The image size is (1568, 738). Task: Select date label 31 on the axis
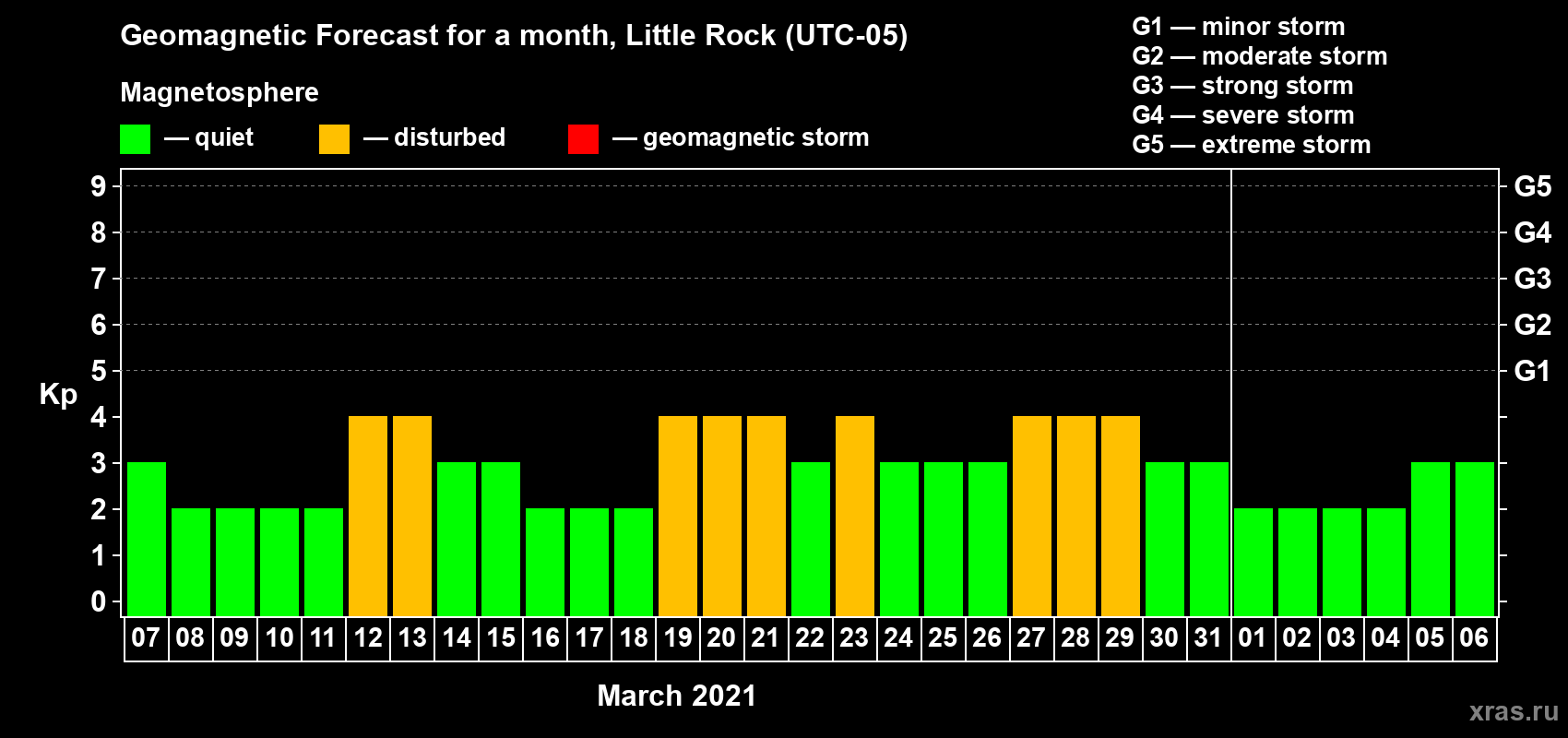(1208, 638)
